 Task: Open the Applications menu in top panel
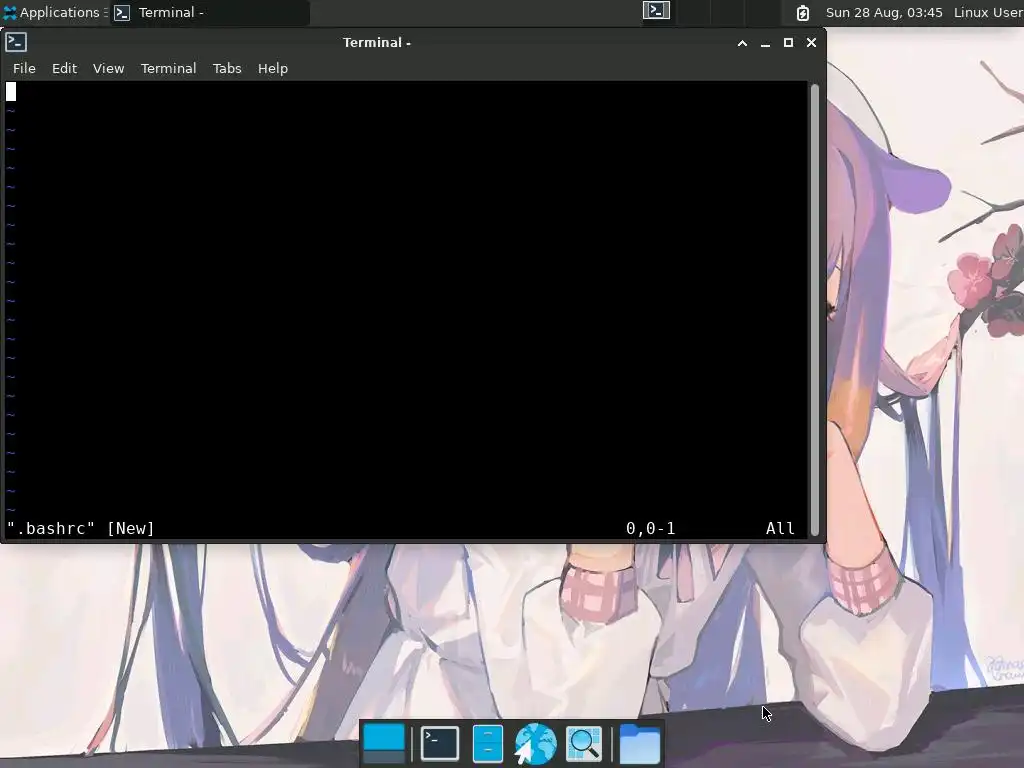click(x=55, y=12)
